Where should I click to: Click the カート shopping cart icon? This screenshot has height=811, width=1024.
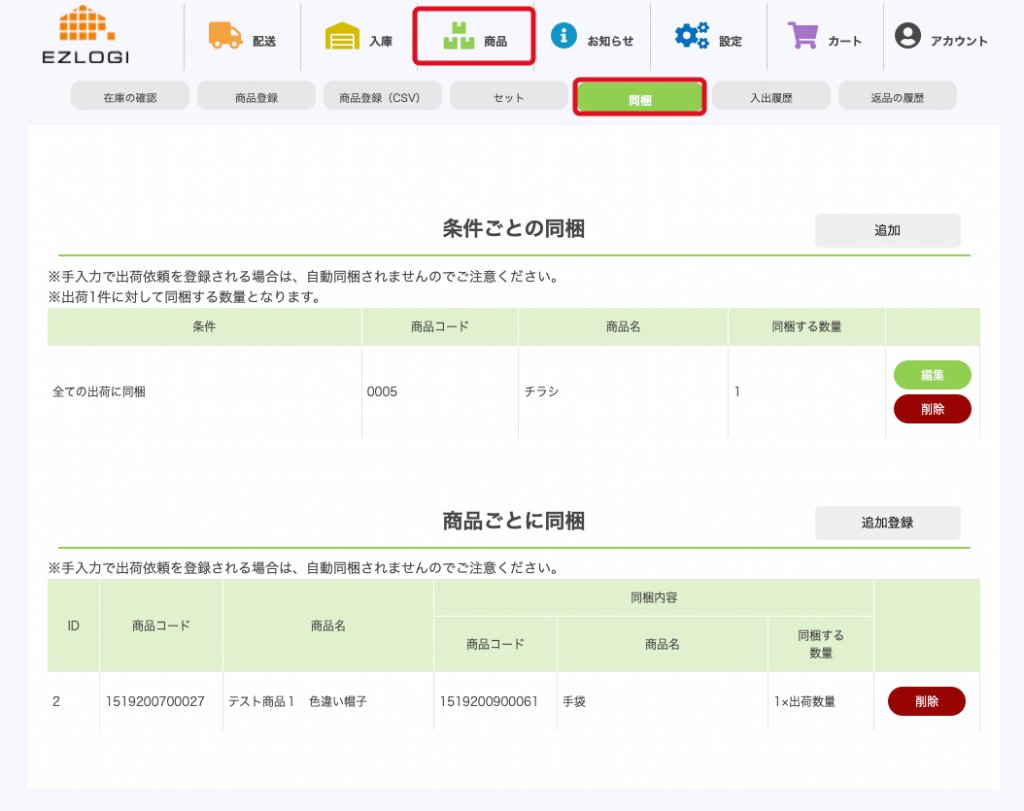coord(803,36)
